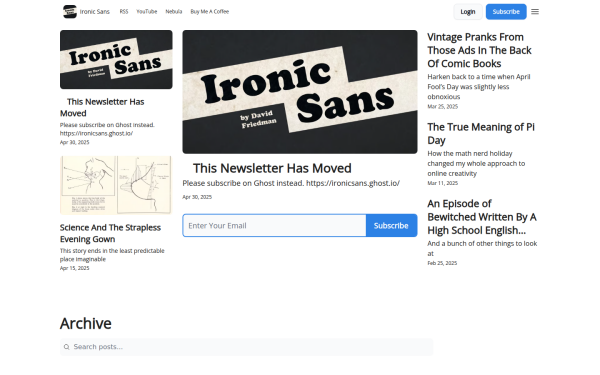The width and height of the screenshot is (600, 375).
Task: Open small This Newsletter Has Moved title
Action: coord(102,108)
